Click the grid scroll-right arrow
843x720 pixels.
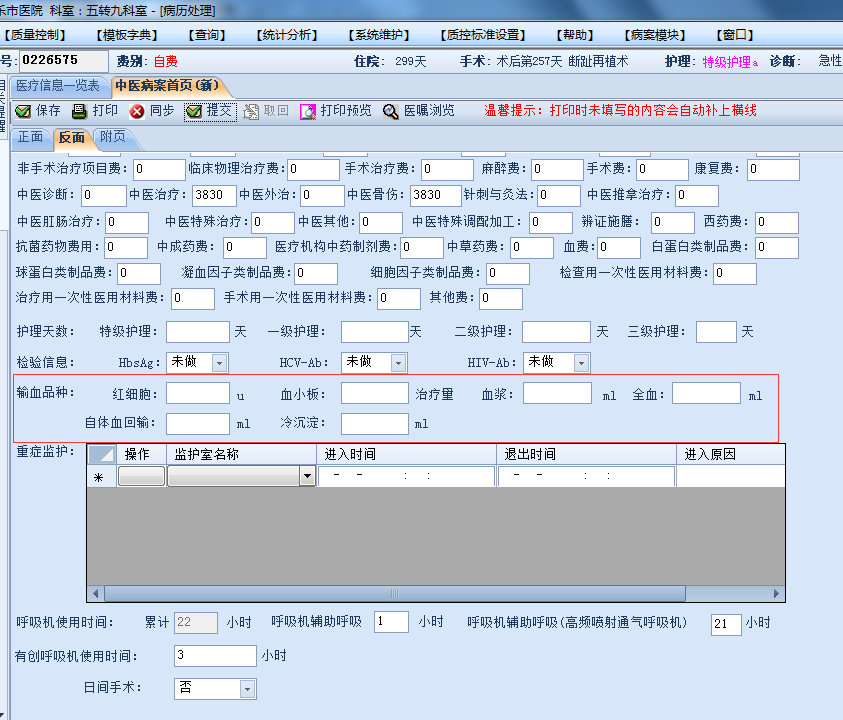pos(776,594)
